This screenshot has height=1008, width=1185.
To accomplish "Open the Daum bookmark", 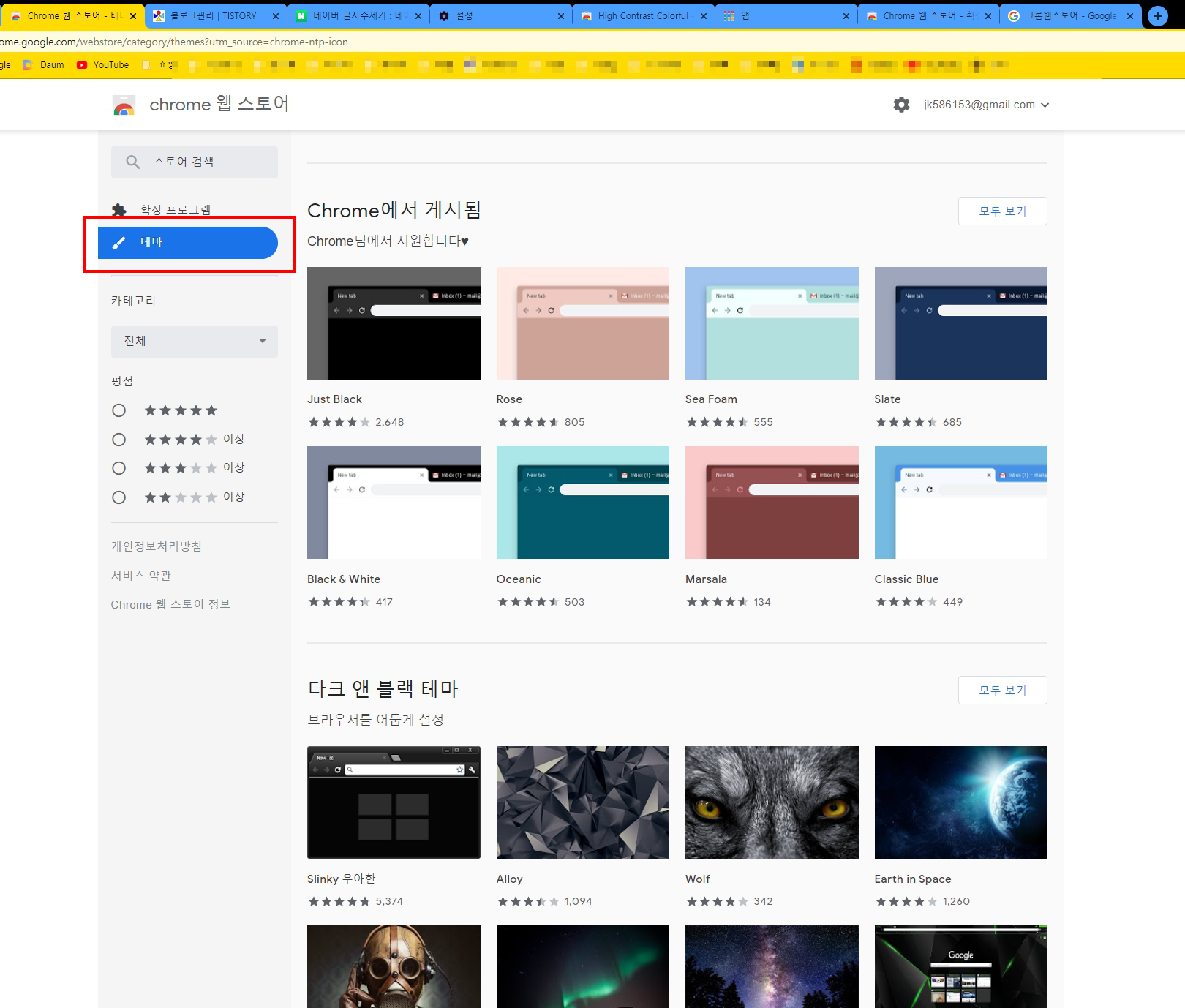I will point(44,65).
